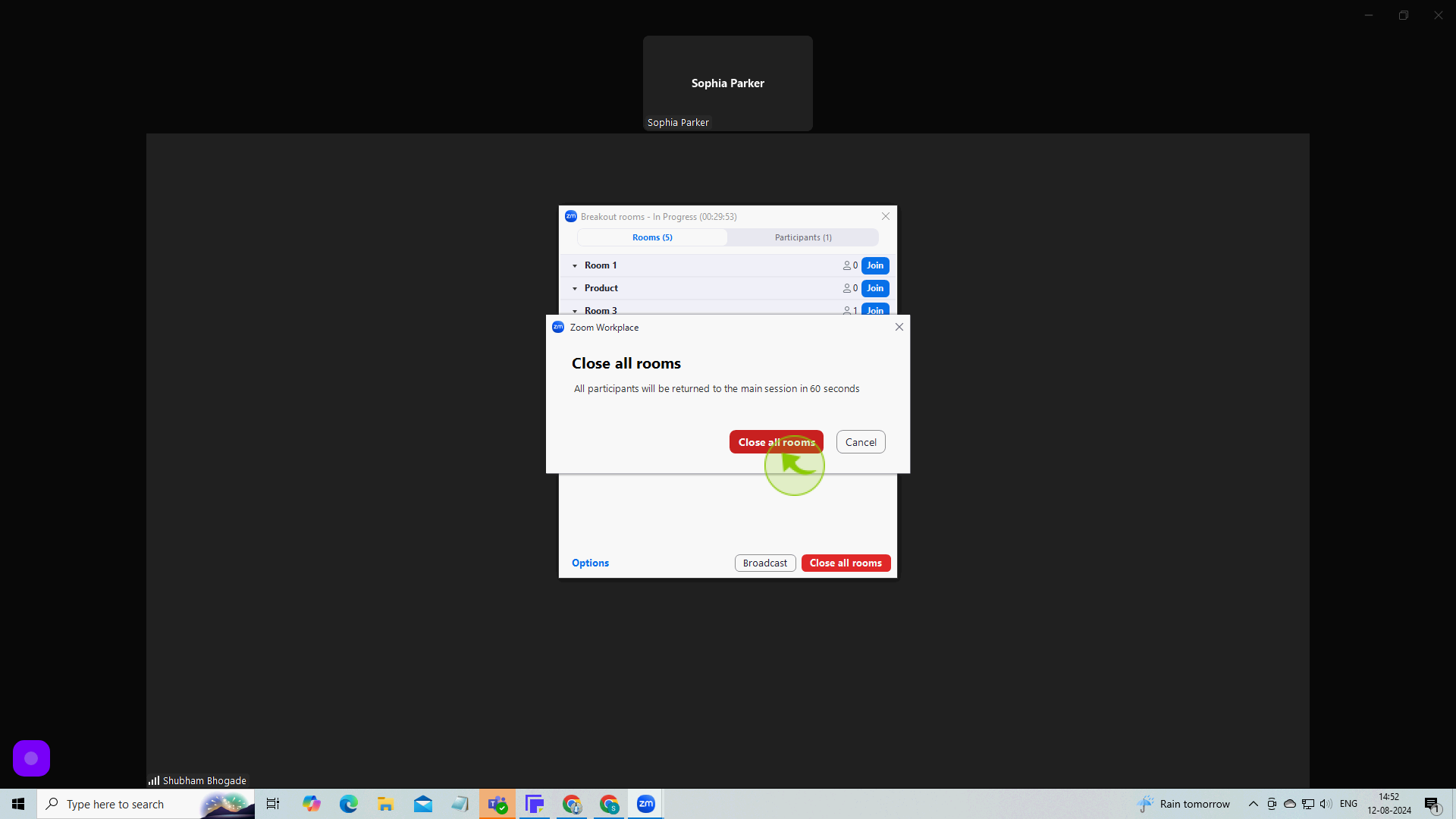Click the Zoom Workplace icon in taskbar
This screenshot has width=1456, height=819.
(645, 804)
